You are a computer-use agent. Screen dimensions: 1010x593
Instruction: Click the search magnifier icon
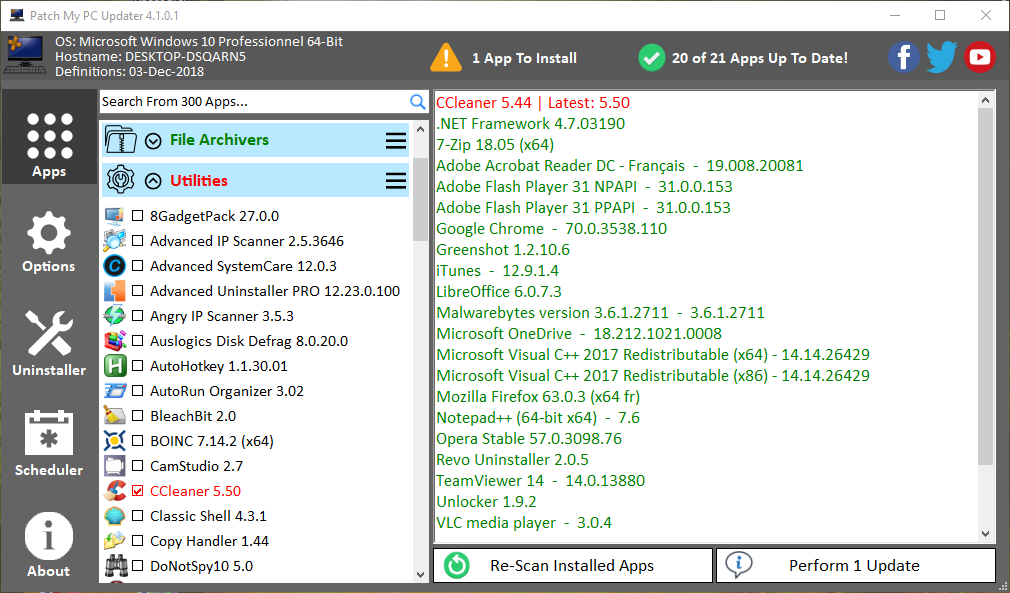click(x=418, y=102)
